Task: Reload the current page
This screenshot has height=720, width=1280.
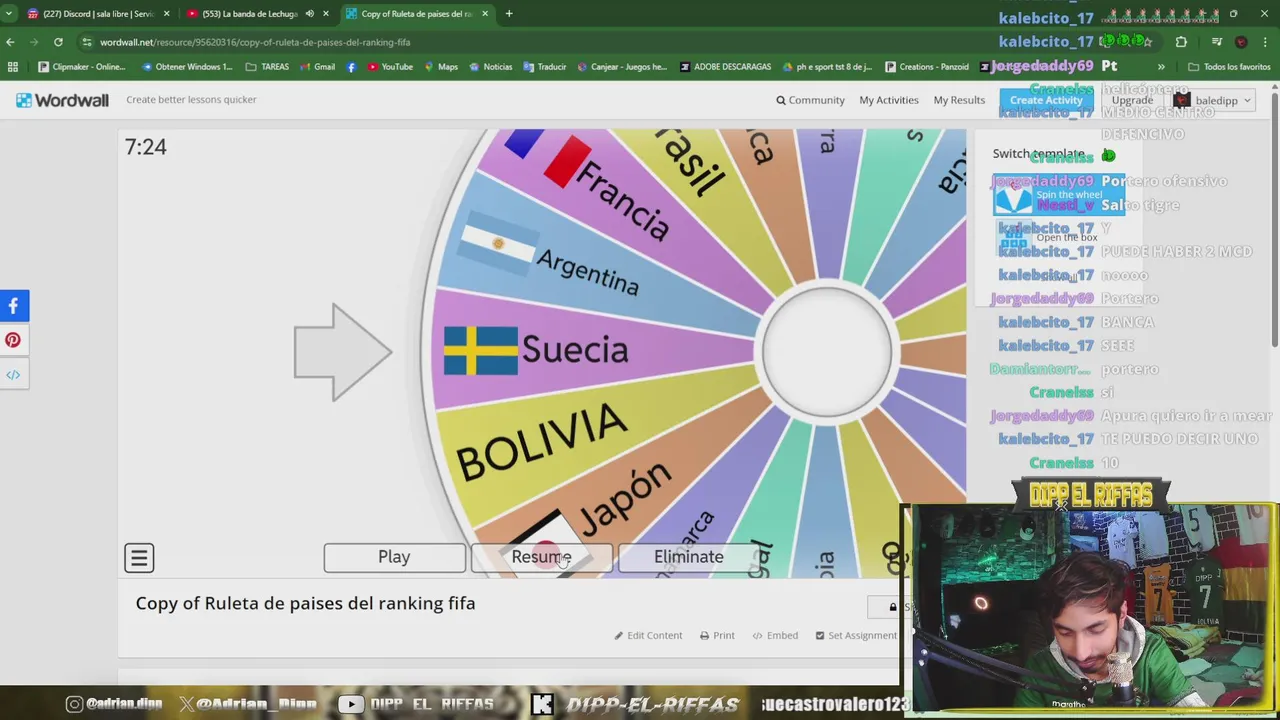Action: [x=58, y=42]
